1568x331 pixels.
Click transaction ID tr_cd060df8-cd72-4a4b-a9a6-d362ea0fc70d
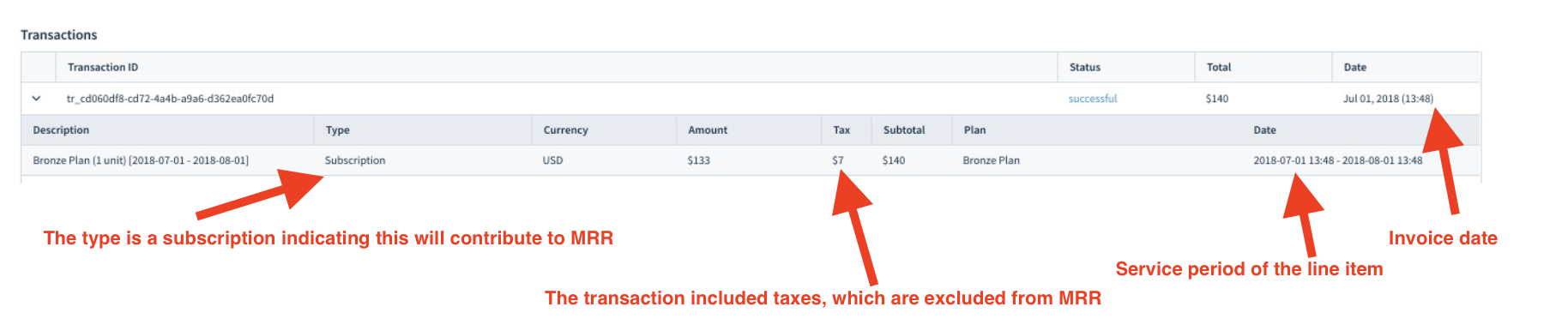tap(170, 99)
